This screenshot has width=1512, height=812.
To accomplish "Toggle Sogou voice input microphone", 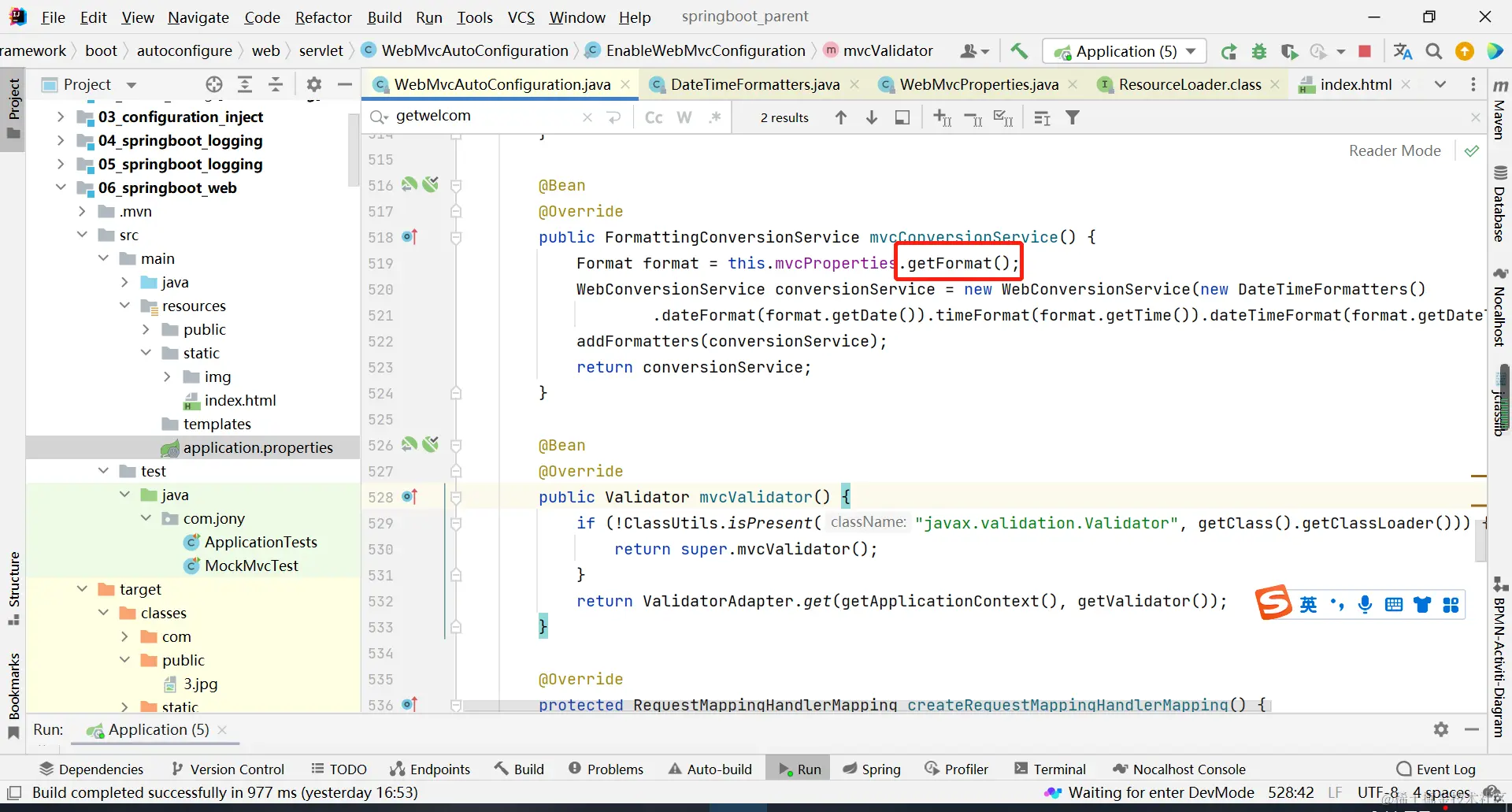I will pos(1366,604).
